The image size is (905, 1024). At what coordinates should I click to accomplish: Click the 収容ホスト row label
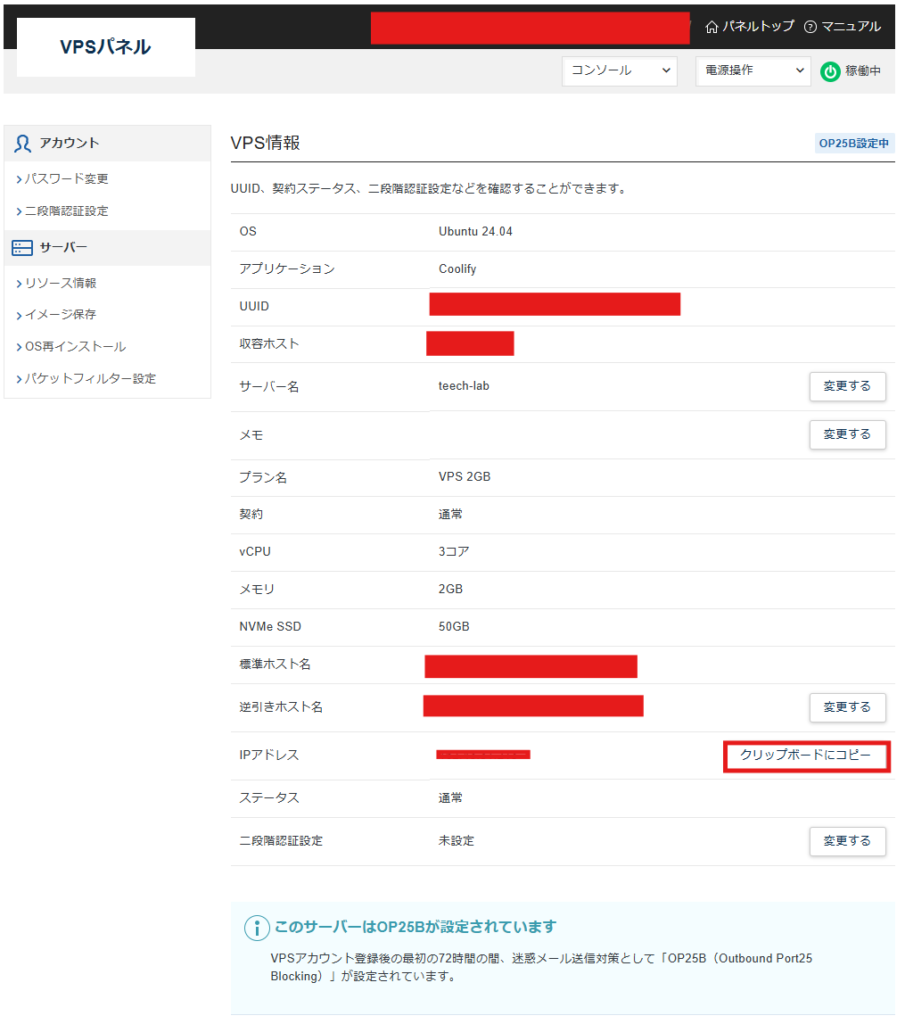click(269, 344)
